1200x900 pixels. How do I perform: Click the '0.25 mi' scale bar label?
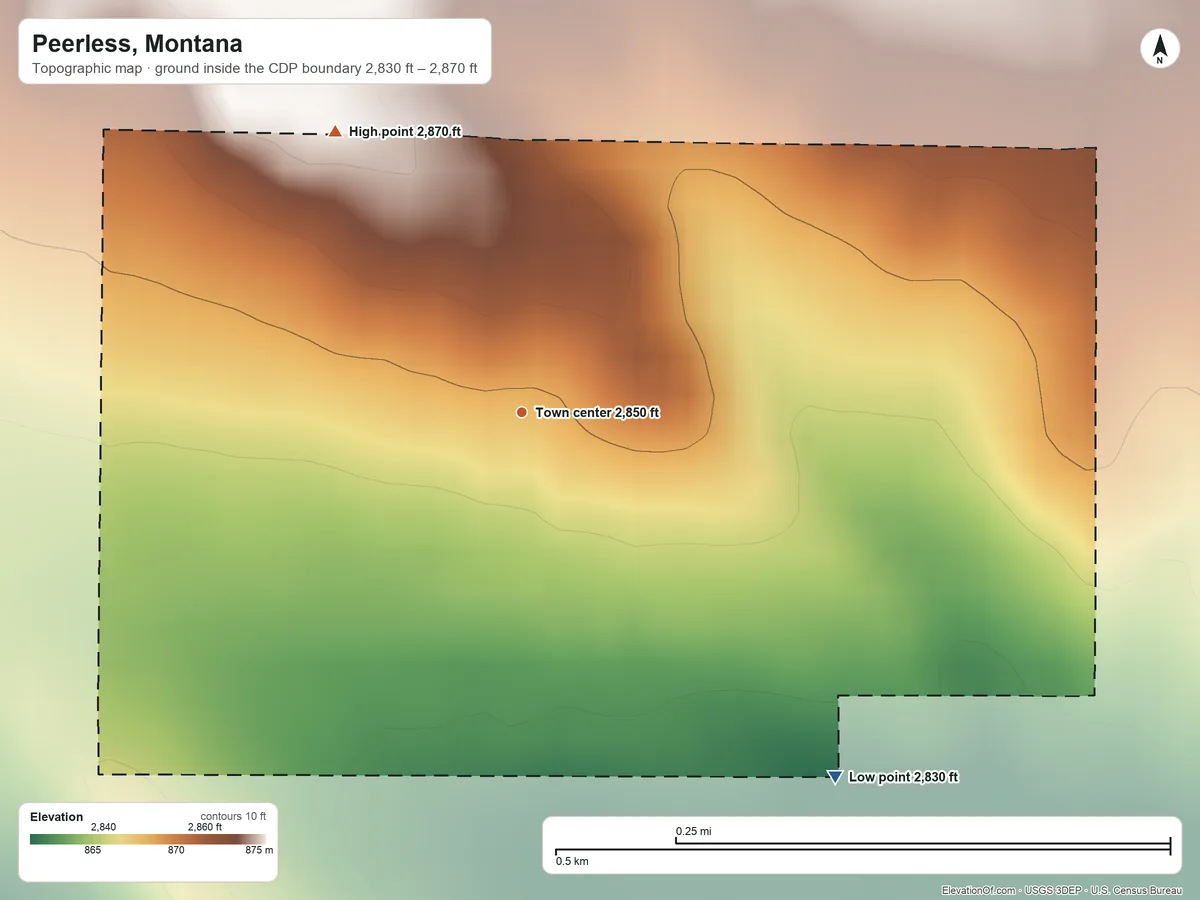click(x=693, y=831)
